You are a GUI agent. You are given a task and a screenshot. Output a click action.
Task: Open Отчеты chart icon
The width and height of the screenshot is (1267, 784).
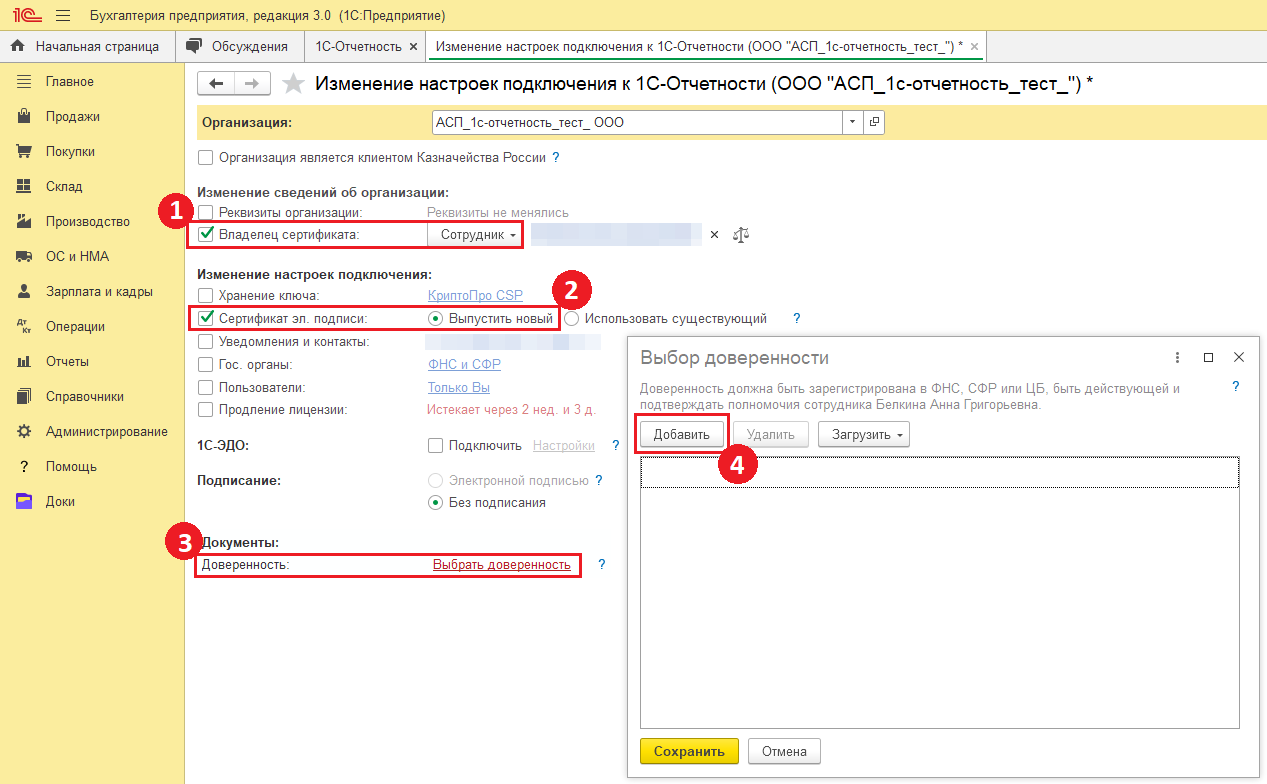(x=25, y=361)
